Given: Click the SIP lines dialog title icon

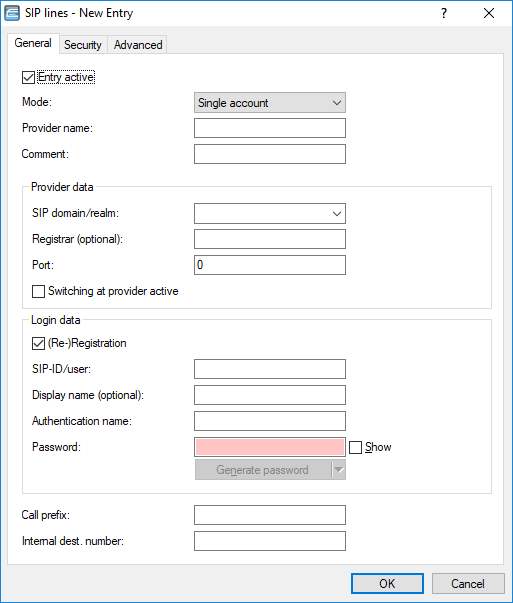Looking at the screenshot, I should pos(12,13).
